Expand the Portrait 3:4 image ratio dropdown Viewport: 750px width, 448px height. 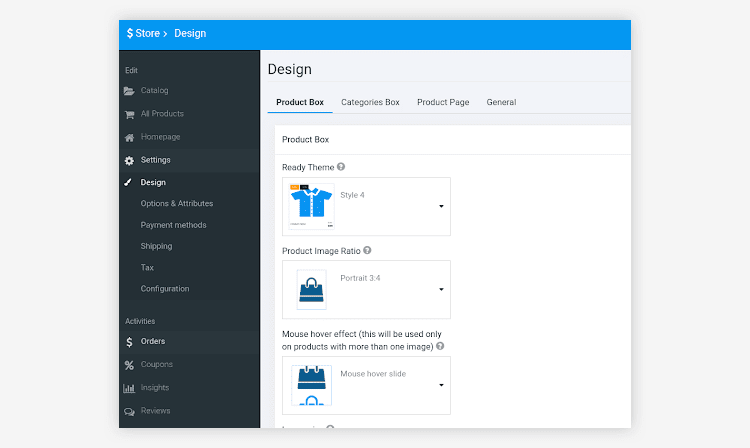441,290
